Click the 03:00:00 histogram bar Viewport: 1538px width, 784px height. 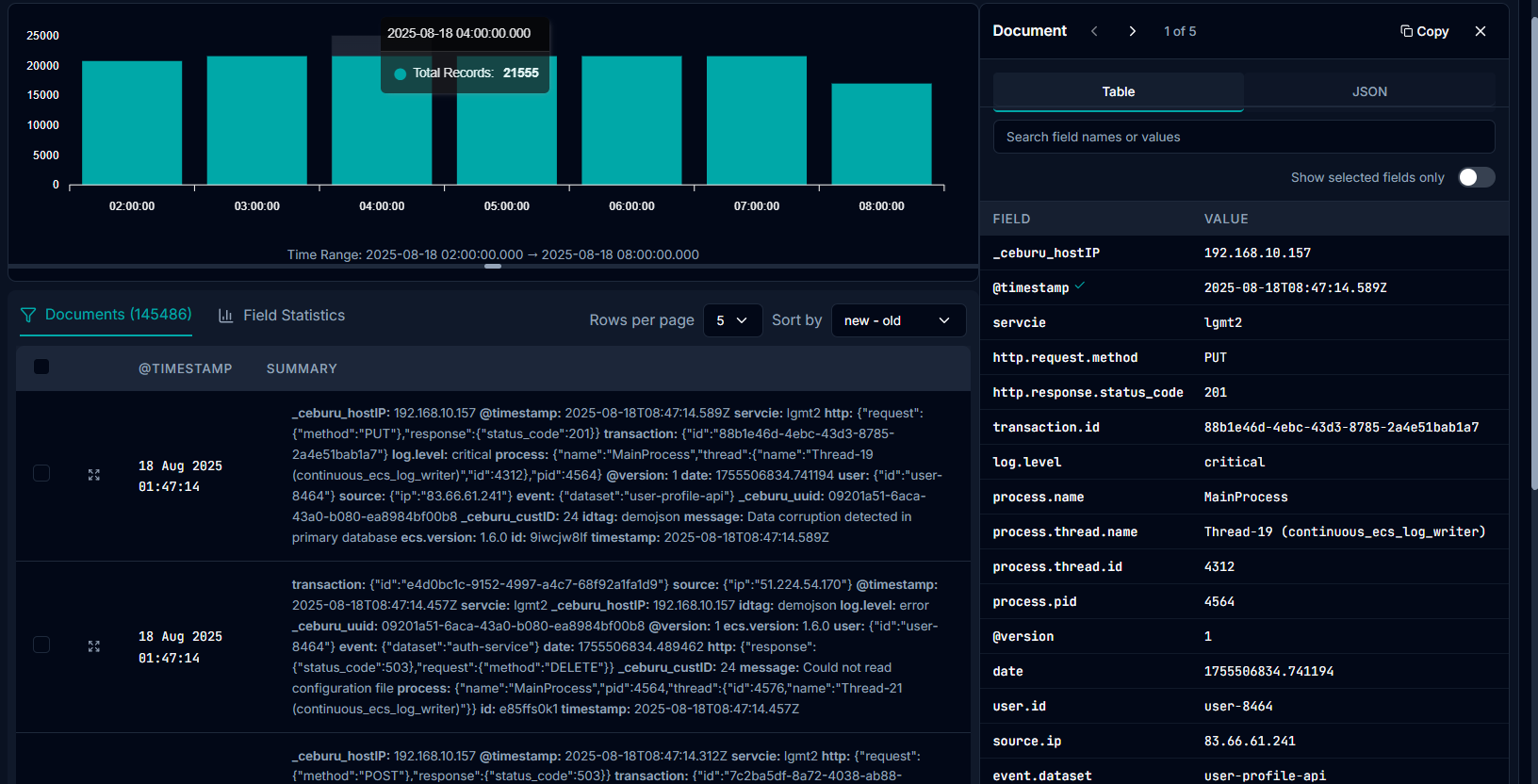[257, 120]
